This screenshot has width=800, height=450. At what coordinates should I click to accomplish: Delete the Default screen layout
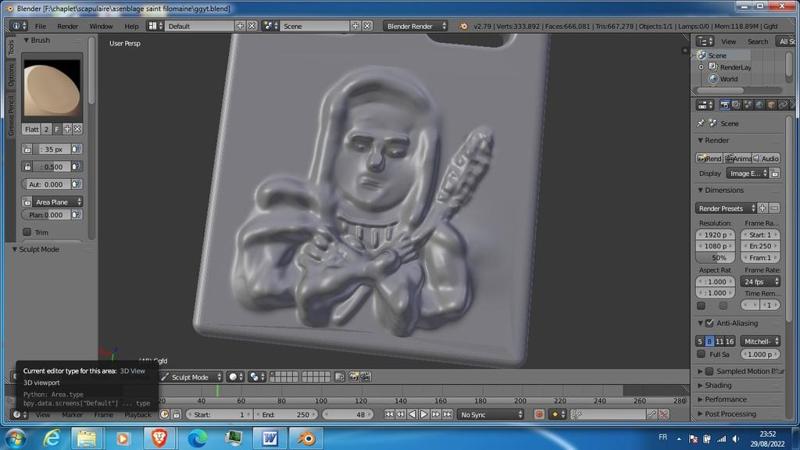click(252, 26)
